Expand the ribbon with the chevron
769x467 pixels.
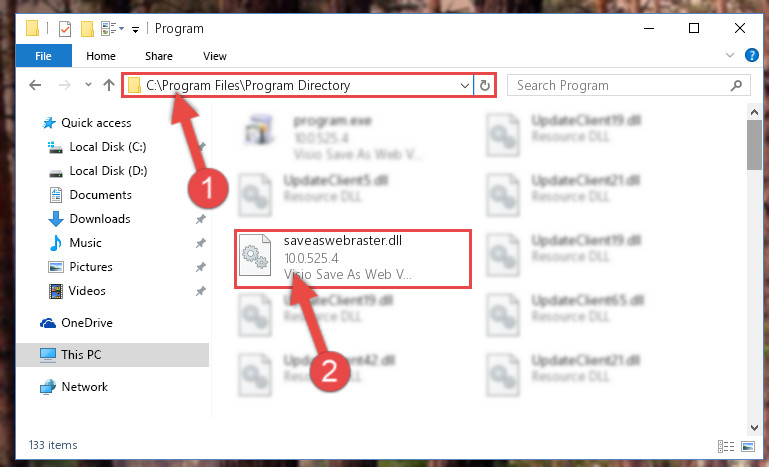click(730, 55)
